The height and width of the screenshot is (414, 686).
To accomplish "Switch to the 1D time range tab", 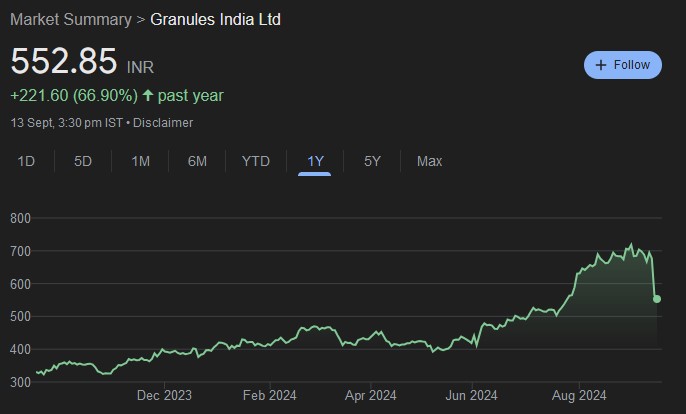I will [27, 161].
